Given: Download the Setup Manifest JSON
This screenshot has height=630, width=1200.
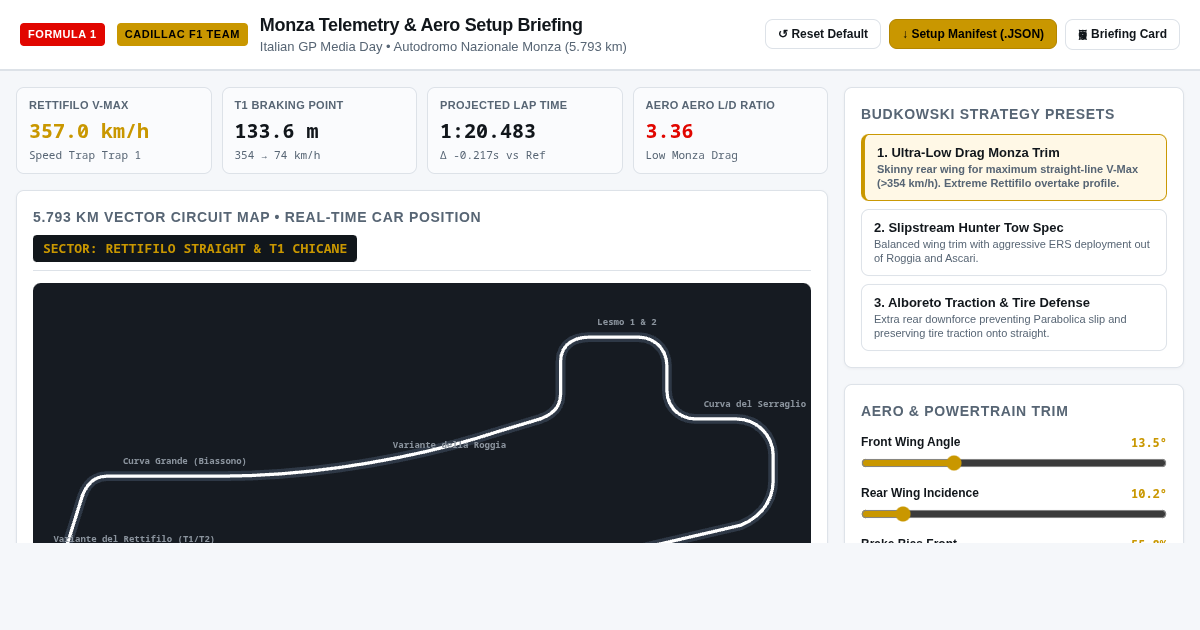Looking at the screenshot, I should [x=973, y=34].
